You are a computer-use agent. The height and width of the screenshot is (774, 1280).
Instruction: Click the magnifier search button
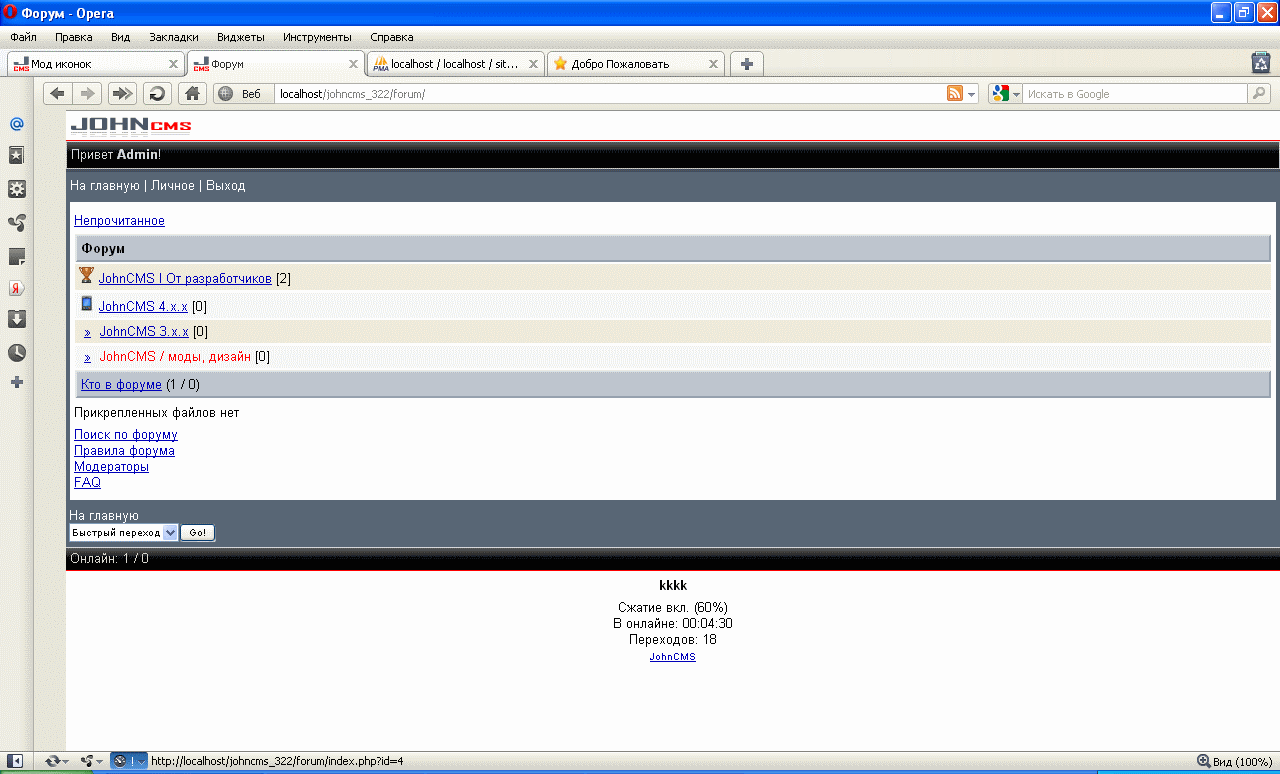click(1259, 94)
